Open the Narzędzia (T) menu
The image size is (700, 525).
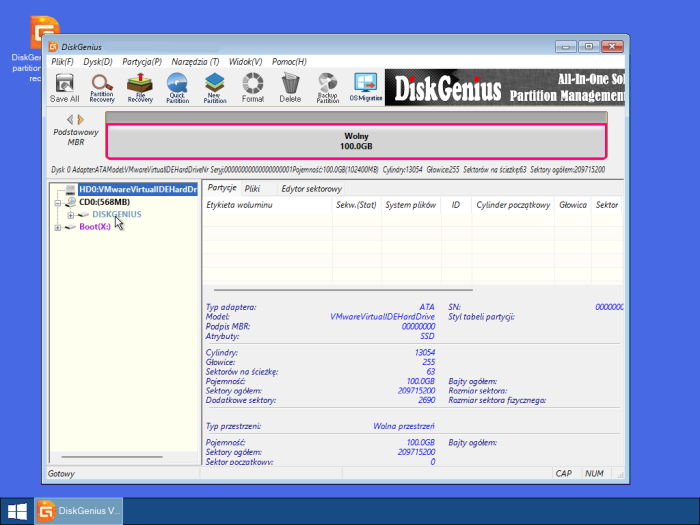195,62
